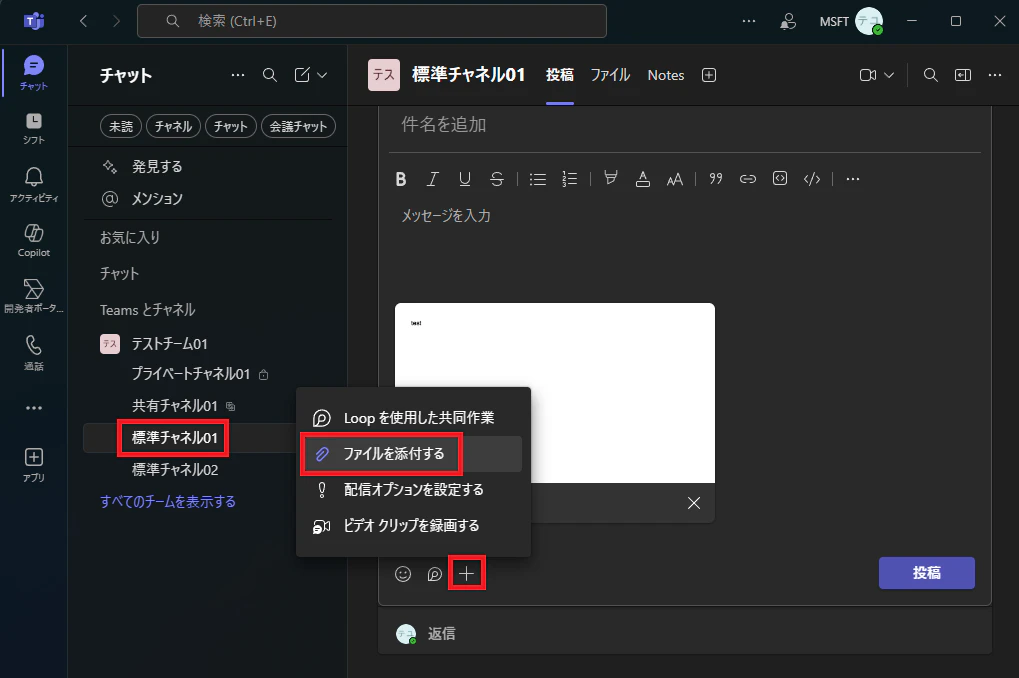Choose Set delivery options entry
The image size is (1019, 678).
(x=413, y=489)
